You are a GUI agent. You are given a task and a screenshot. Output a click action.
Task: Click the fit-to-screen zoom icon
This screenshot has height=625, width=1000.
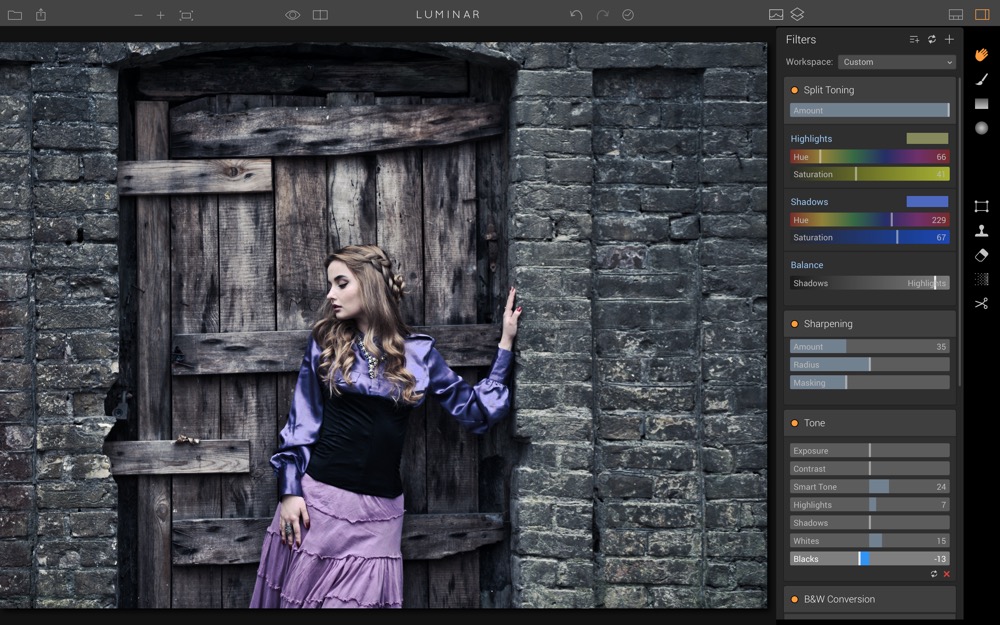186,15
